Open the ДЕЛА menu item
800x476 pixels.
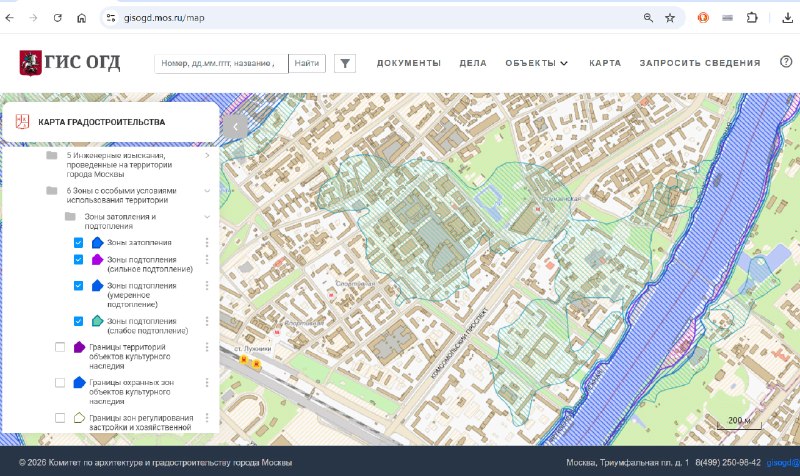coord(473,63)
